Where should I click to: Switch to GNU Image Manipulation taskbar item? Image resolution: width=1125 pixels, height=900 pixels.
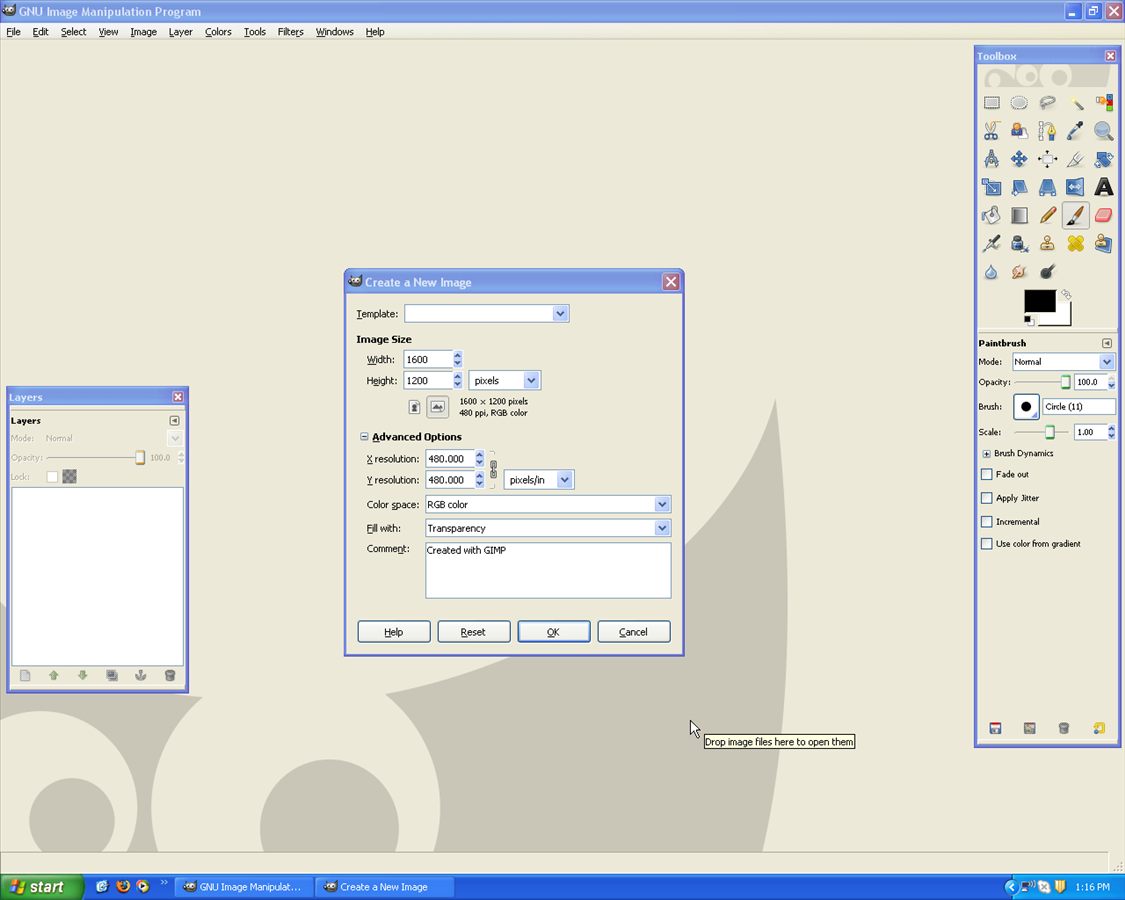(x=243, y=887)
